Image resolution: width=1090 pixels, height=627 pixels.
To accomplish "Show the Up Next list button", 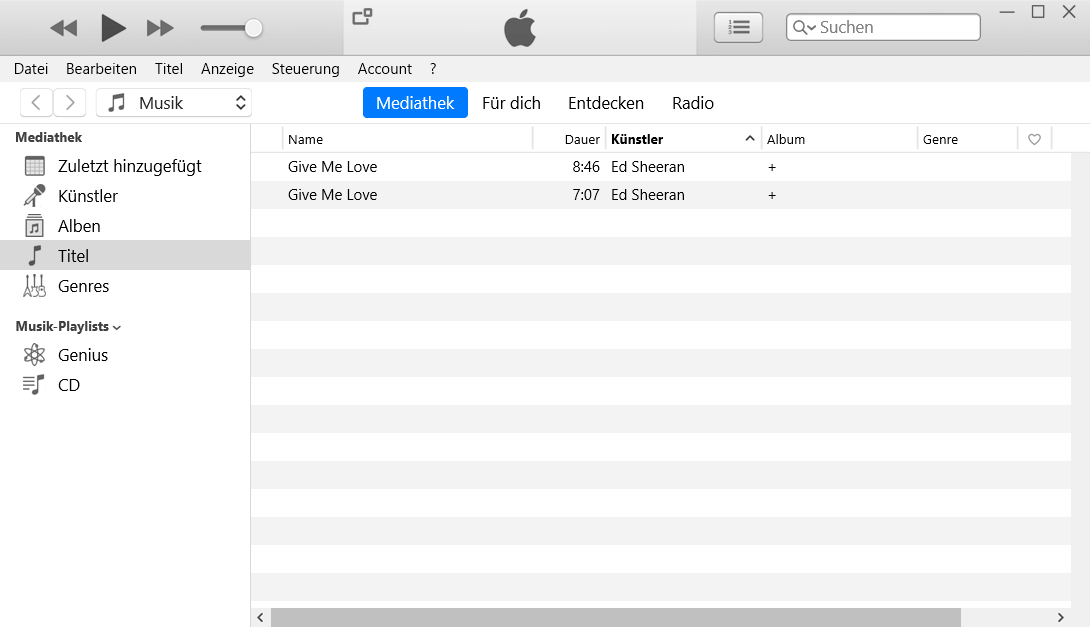I will click(738, 28).
